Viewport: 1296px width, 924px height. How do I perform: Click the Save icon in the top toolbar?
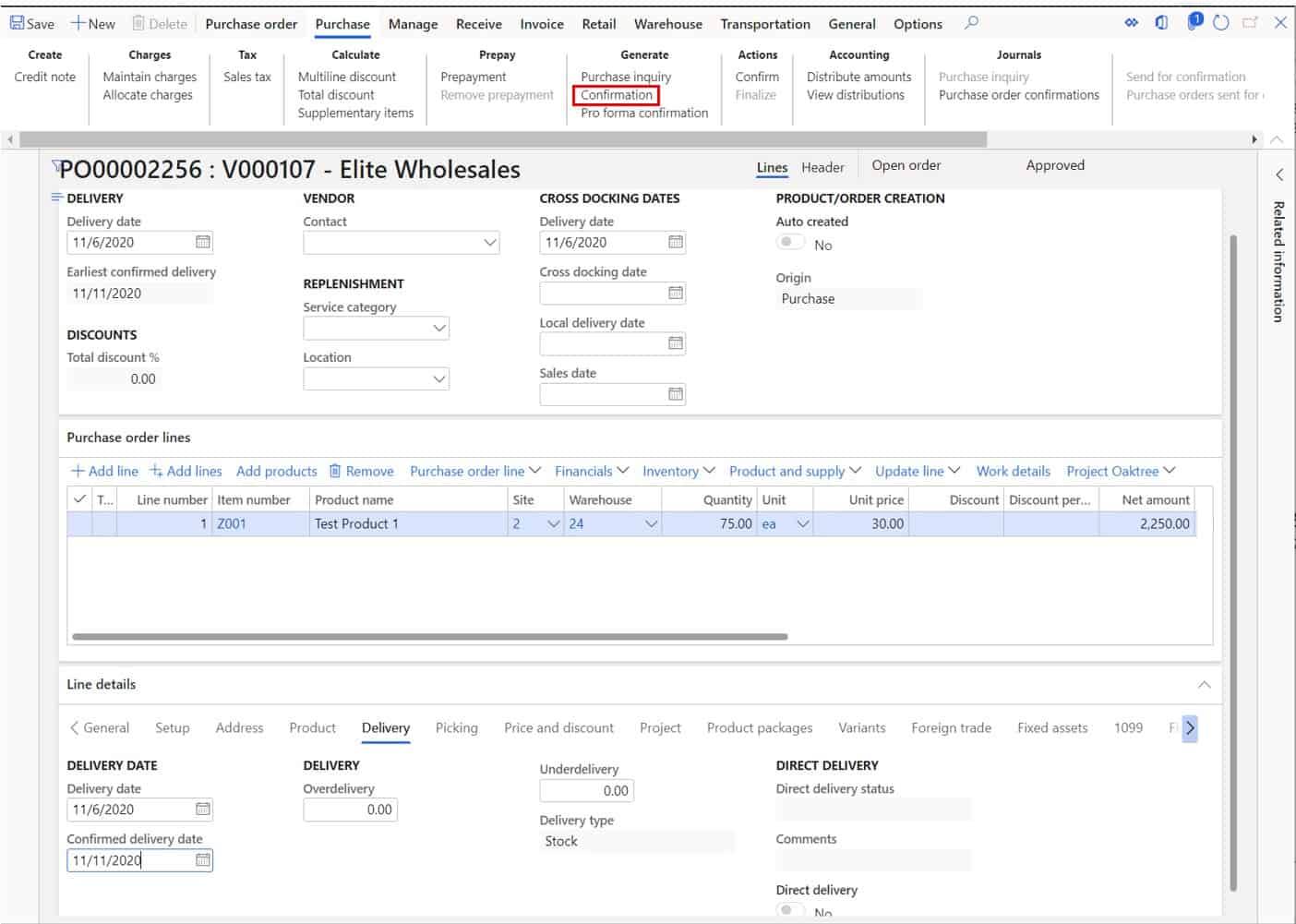[x=16, y=23]
